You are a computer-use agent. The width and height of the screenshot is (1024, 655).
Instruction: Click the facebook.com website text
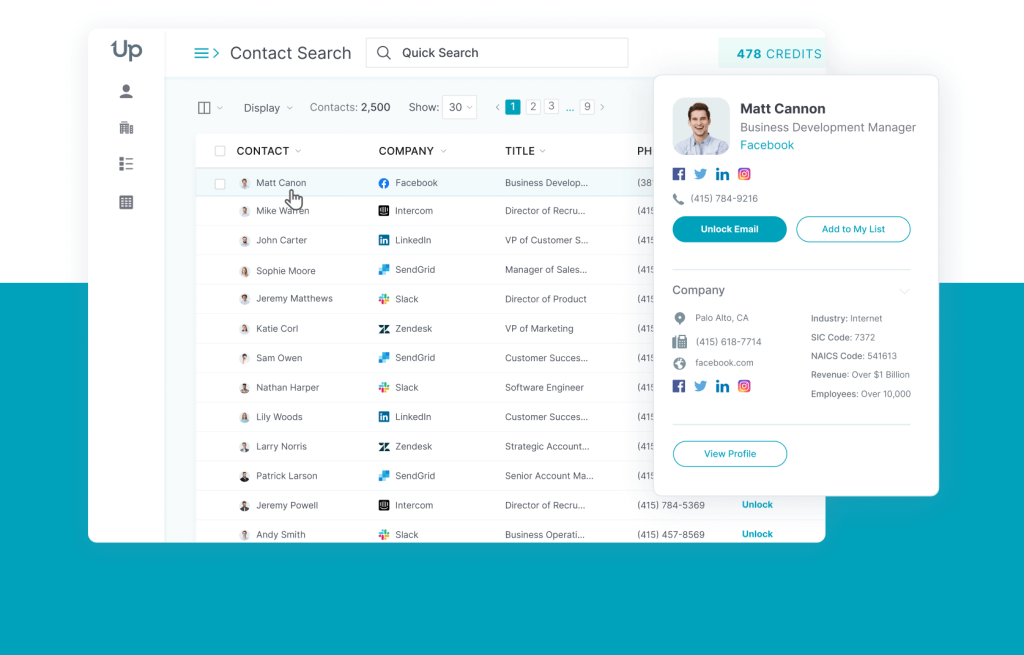[x=724, y=363]
